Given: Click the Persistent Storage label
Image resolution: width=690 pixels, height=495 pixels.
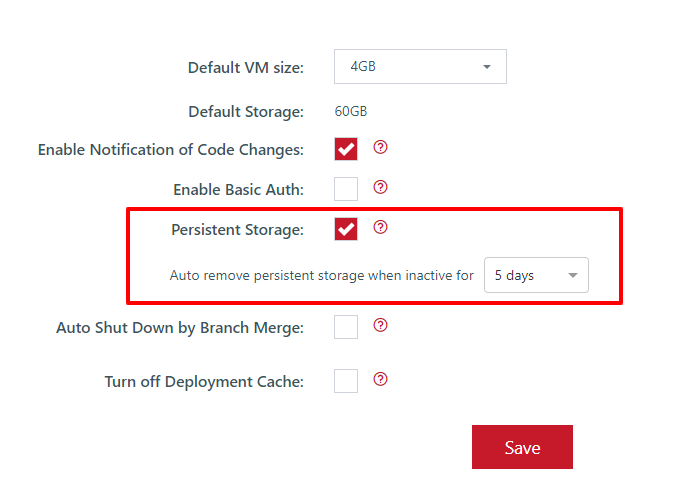Looking at the screenshot, I should click(x=238, y=230).
